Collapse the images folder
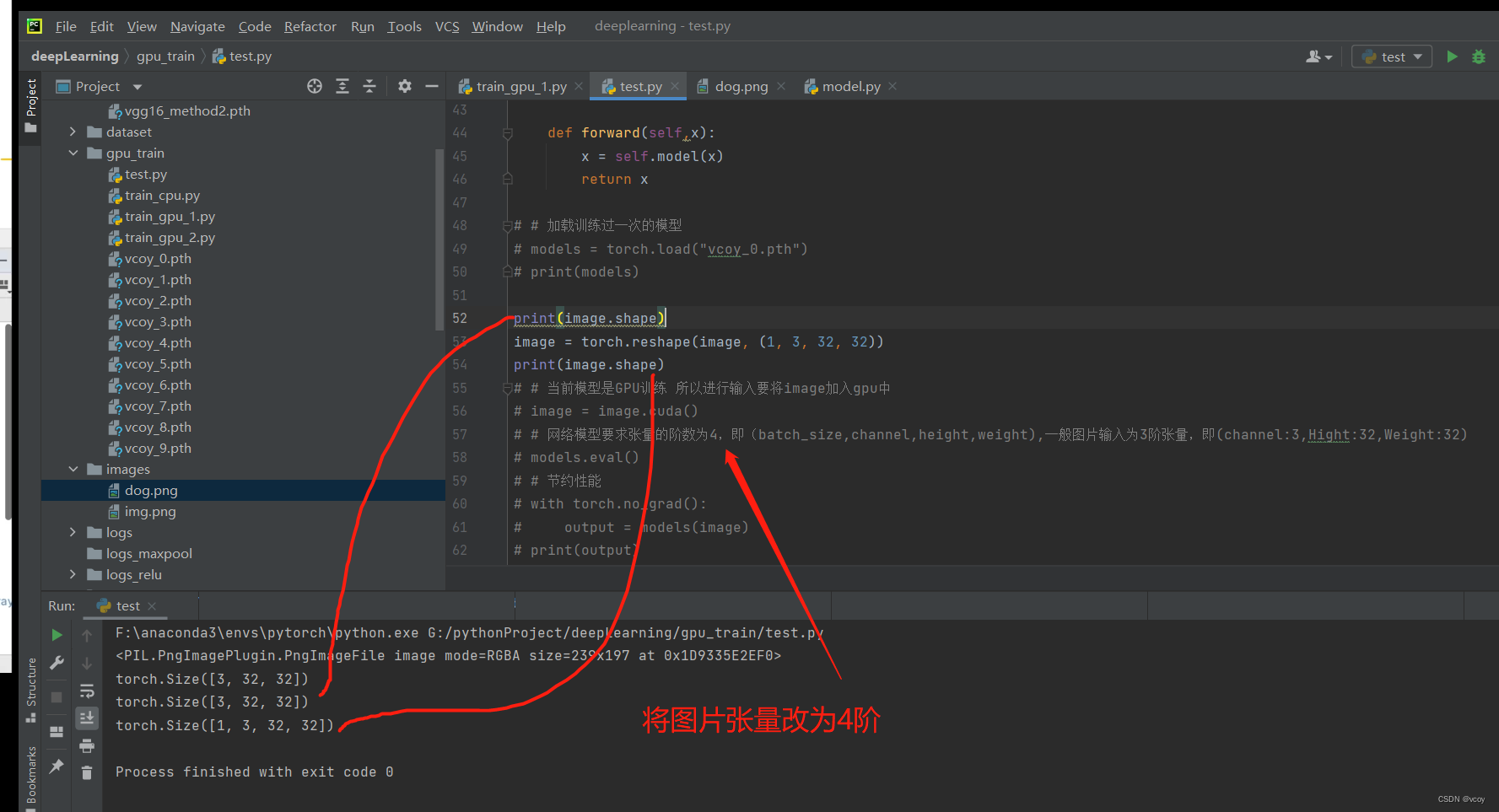This screenshot has width=1499, height=812. [x=73, y=469]
